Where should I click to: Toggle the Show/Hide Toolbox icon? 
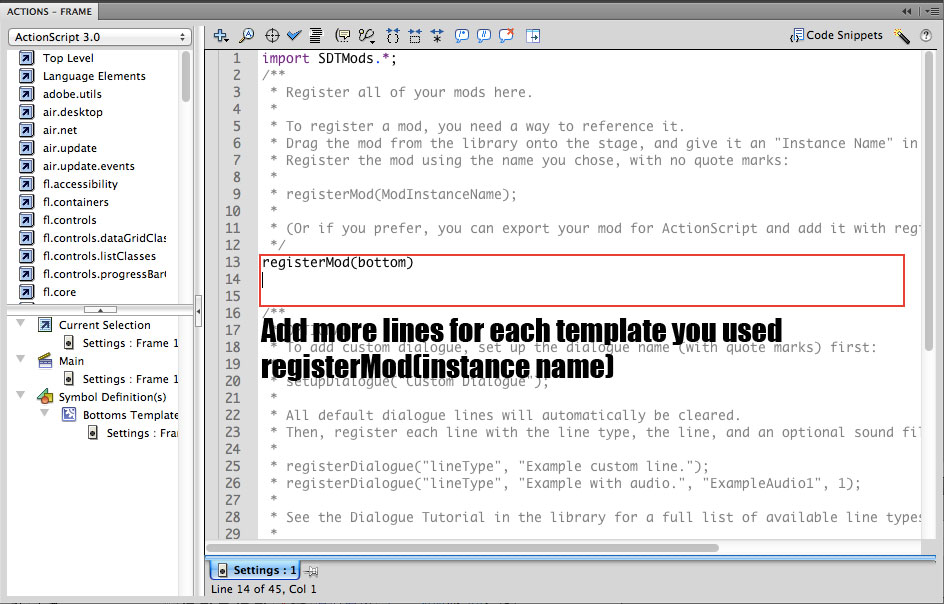[533, 36]
